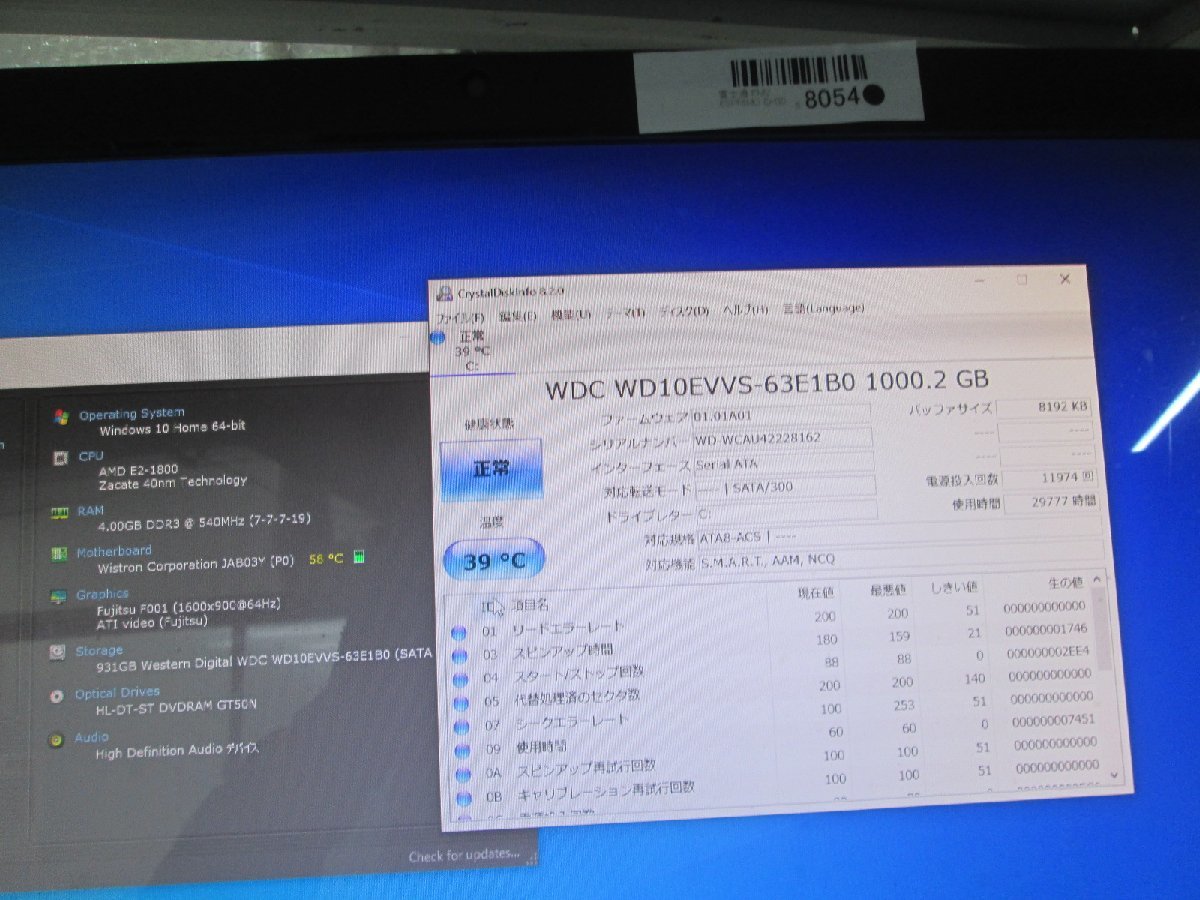
Task: Open the Graphics section link in Speccy
Action: coord(102,595)
